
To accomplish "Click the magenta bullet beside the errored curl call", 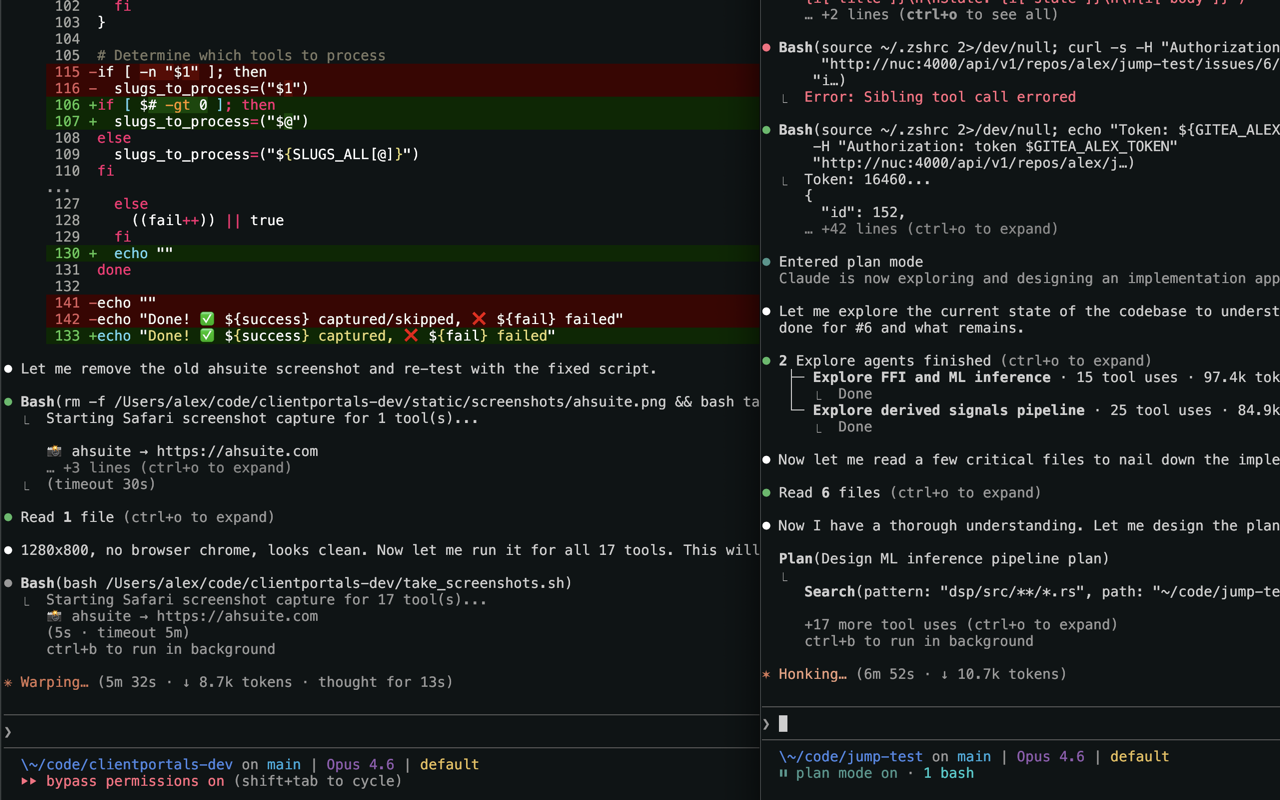I will click(x=765, y=47).
